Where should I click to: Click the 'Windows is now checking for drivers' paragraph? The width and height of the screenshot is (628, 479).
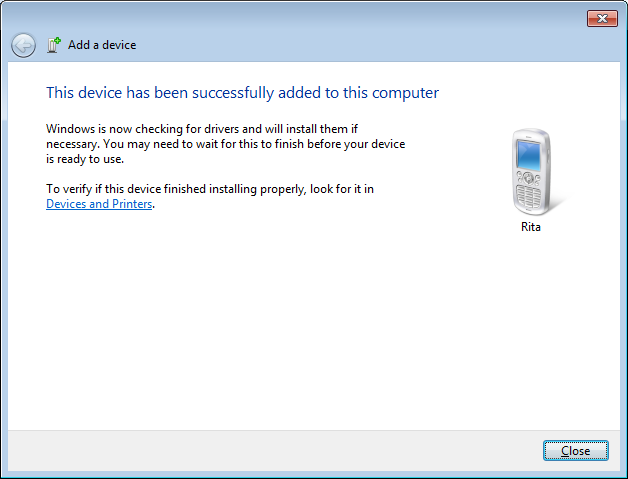[x=225, y=144]
